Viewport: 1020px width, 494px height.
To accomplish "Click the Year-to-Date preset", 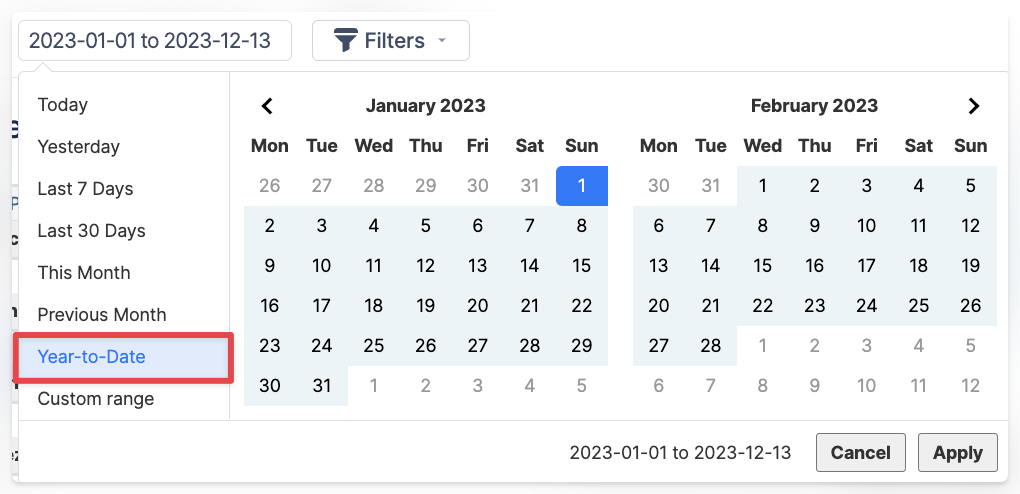I will click(x=92, y=357).
